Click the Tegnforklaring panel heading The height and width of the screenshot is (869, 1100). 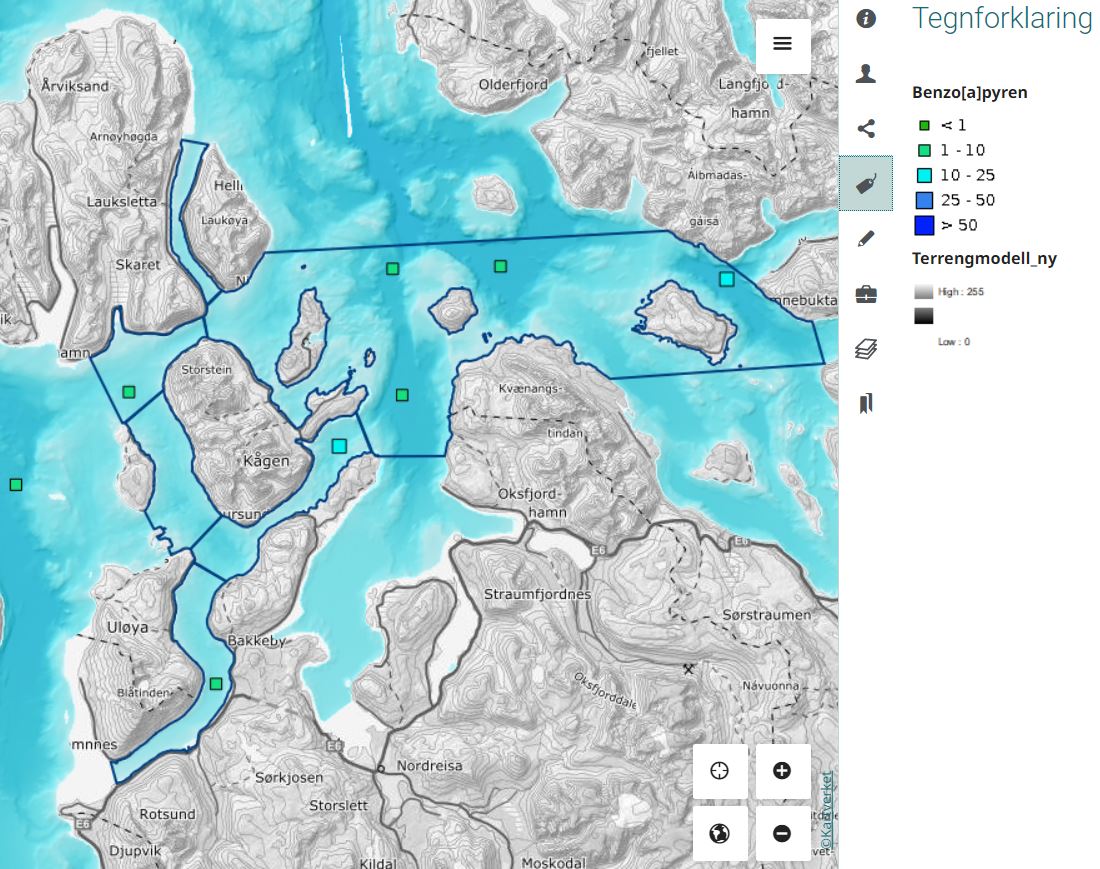[1002, 19]
